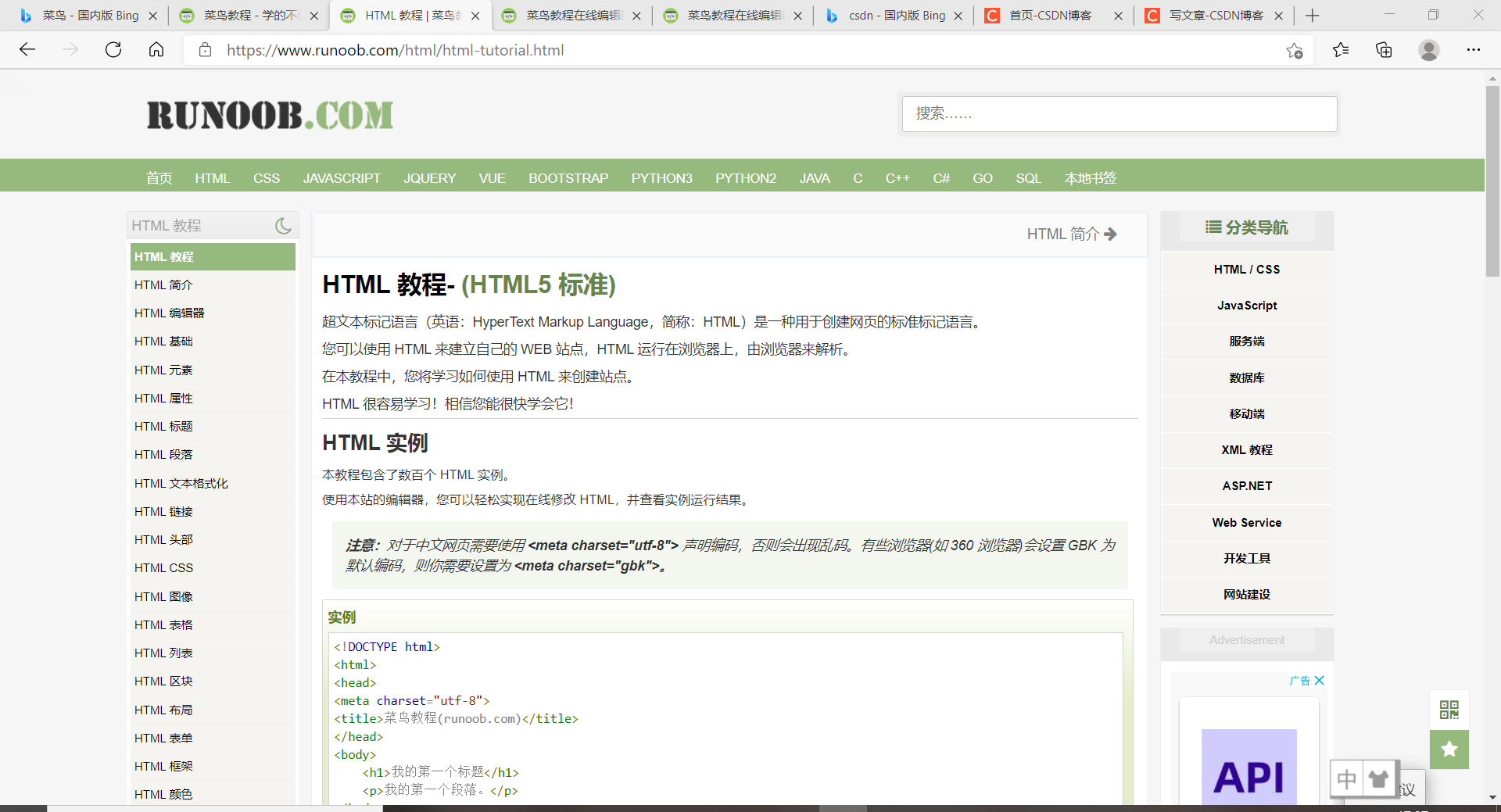Screen dimensions: 1501x812
Task: Click the page lock icon in address bar
Action: point(205,50)
